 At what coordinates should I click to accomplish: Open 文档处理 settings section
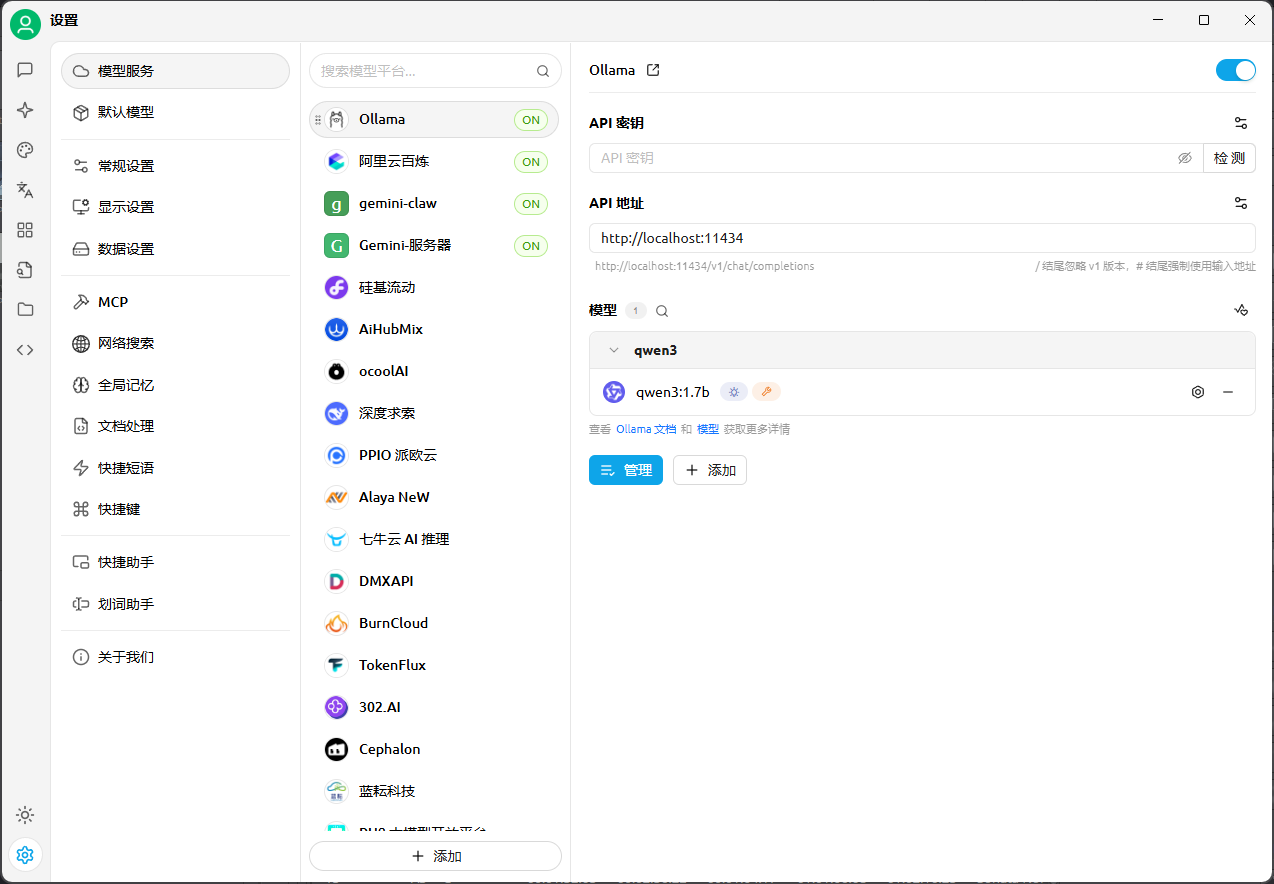pos(175,426)
